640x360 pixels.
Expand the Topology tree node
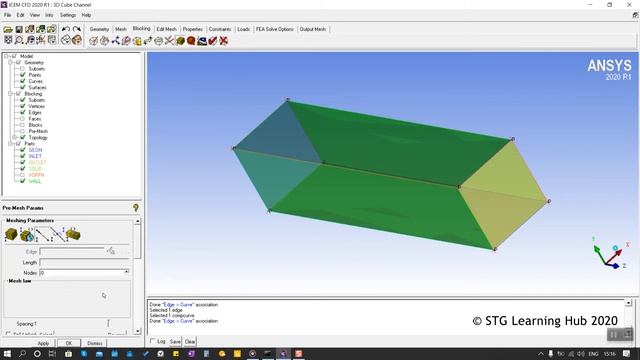pos(14,138)
